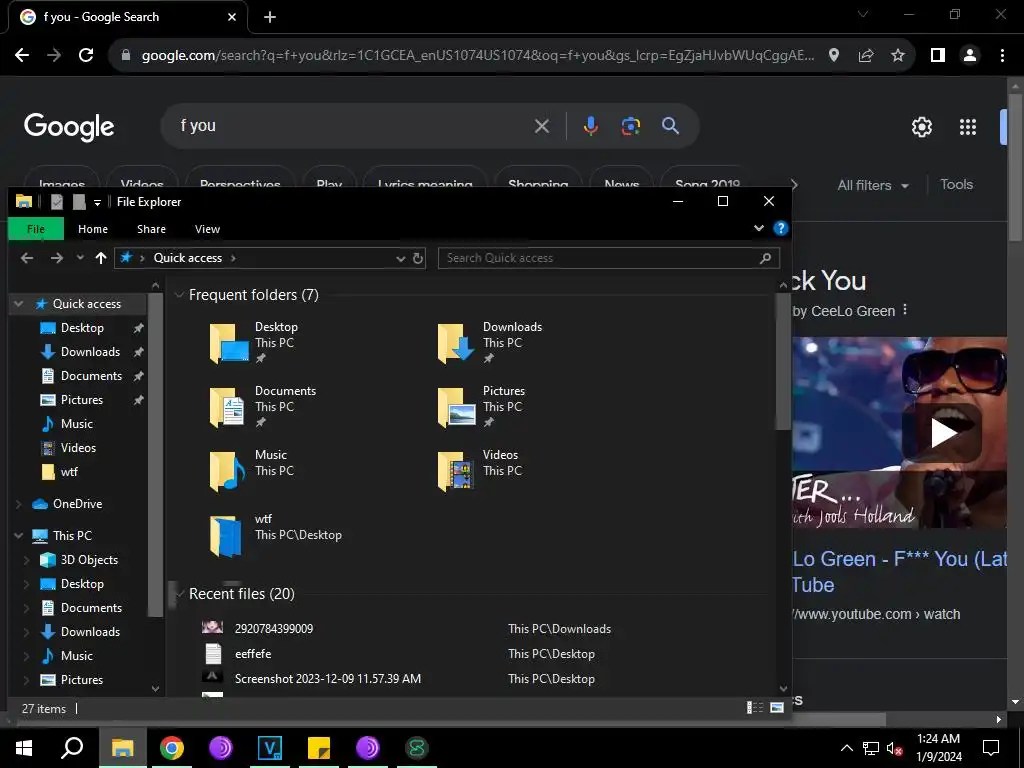Select Music under Quick access sidebar
This screenshot has height=768, width=1024.
point(76,424)
